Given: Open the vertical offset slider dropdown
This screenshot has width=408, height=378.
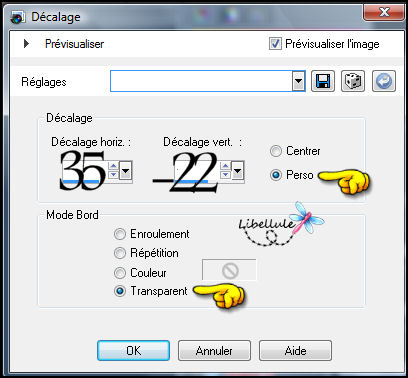Looking at the screenshot, I should coord(237,171).
